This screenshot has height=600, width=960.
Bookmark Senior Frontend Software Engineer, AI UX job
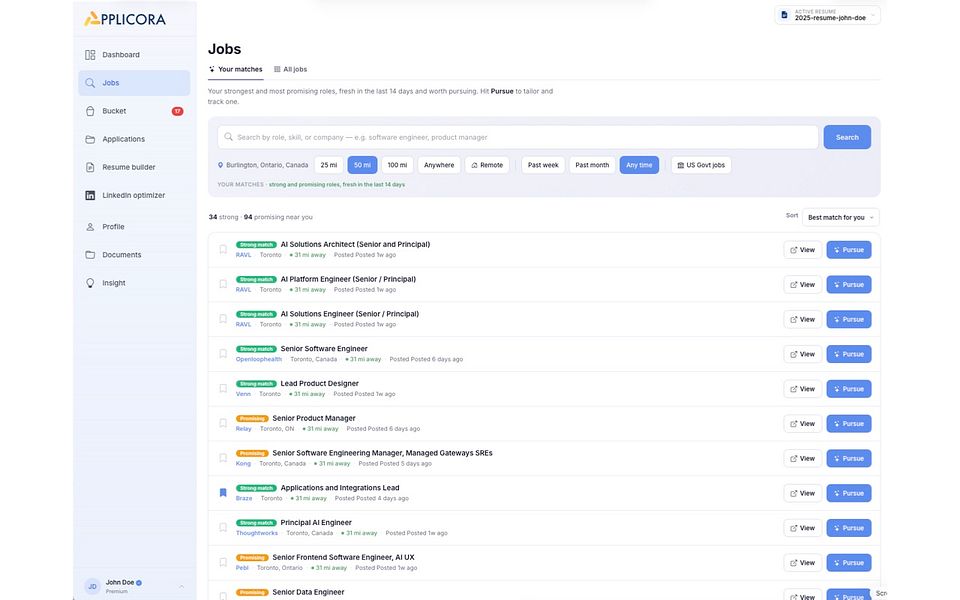tap(223, 563)
